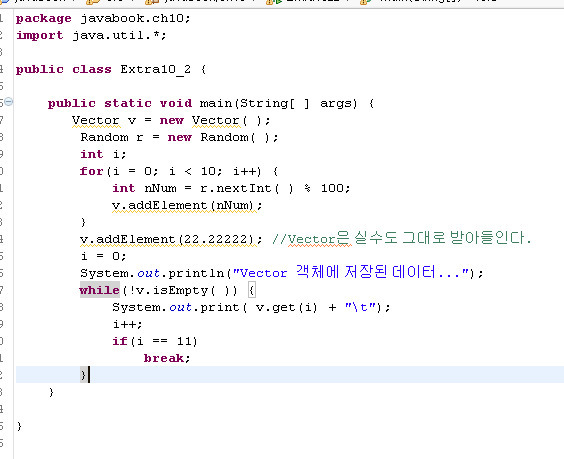564x459 pixels.
Task: Click the "package" keyword
Action: 44,19
